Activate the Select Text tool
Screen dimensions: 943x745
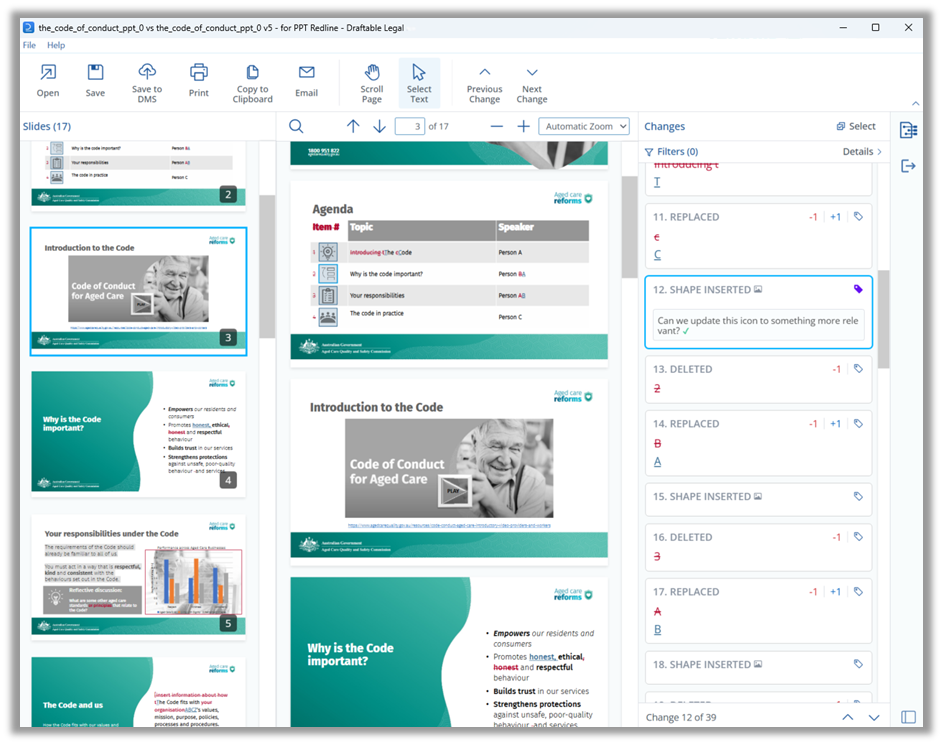coord(419,80)
